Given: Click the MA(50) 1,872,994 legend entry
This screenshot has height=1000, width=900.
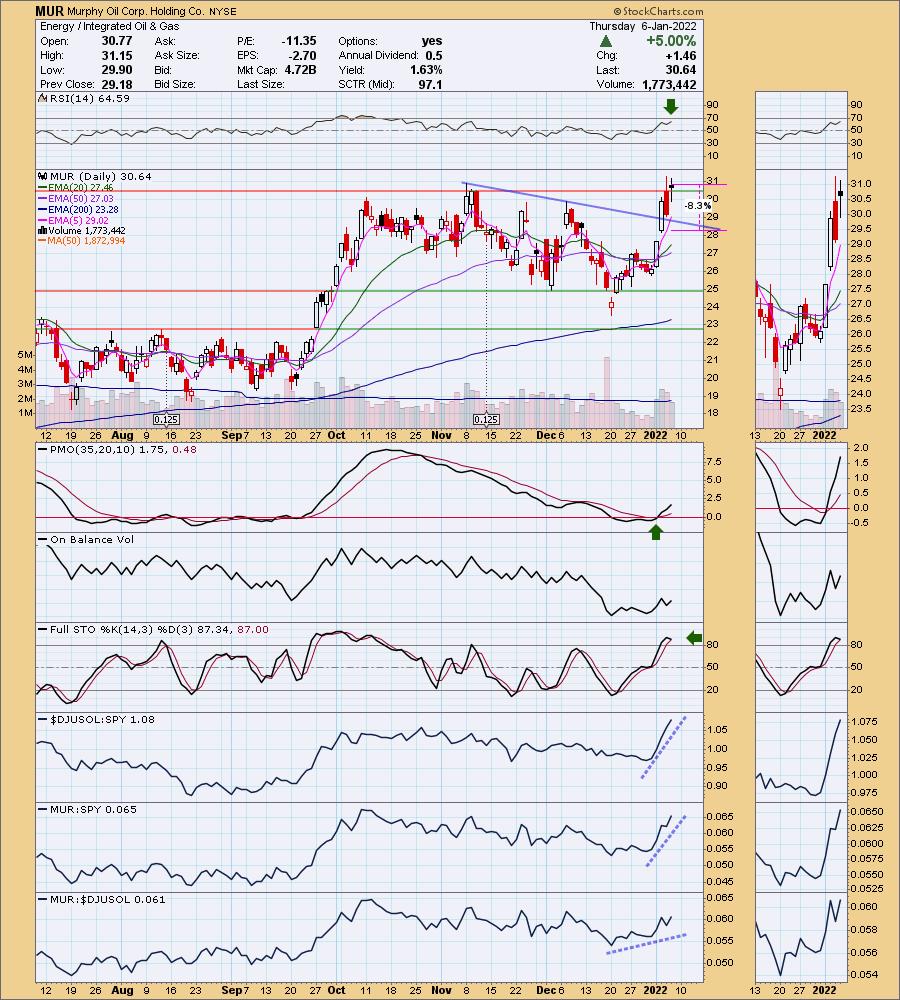Looking at the screenshot, I should pos(82,240).
